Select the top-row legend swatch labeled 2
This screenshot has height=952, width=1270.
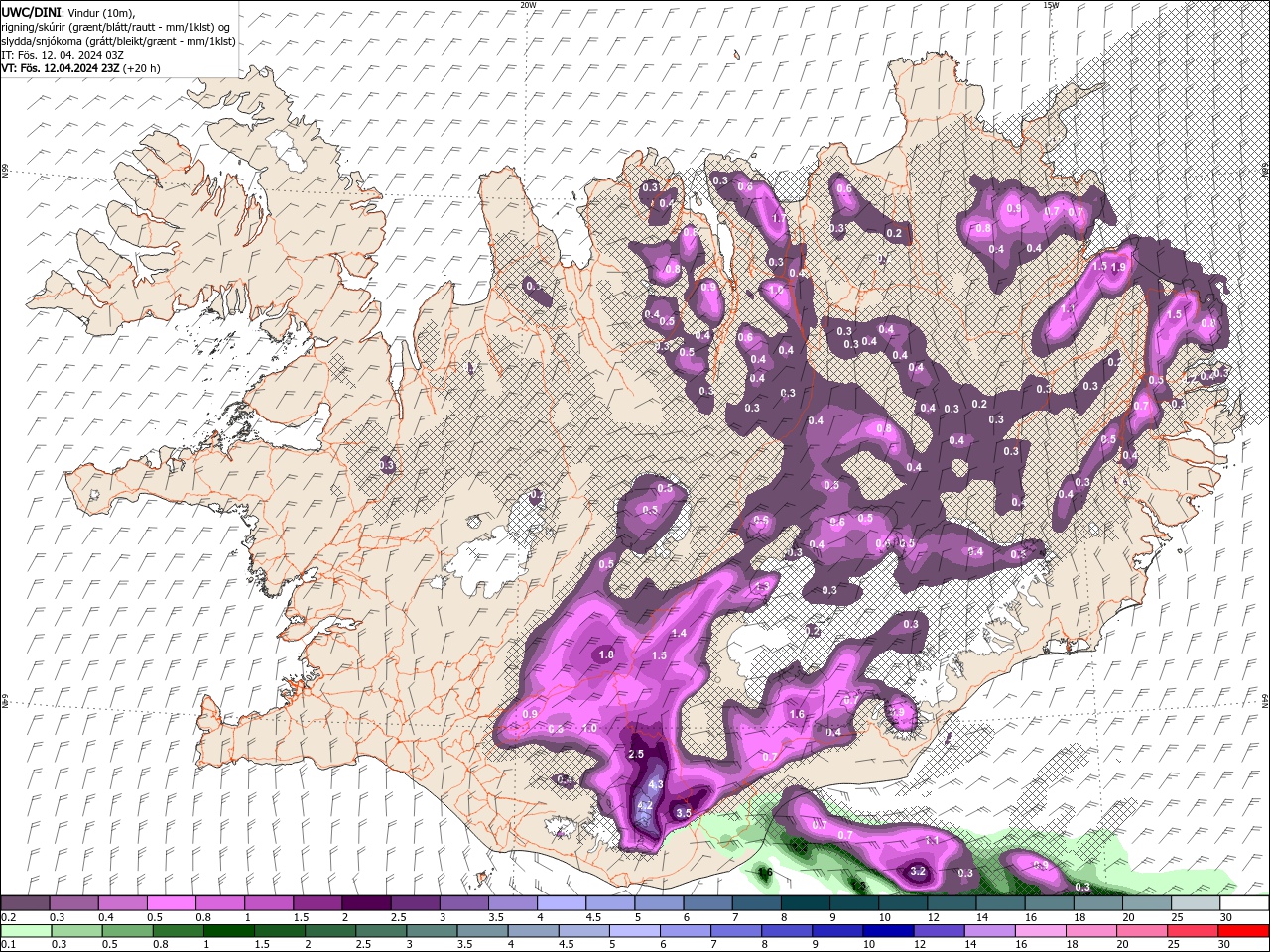[366, 903]
